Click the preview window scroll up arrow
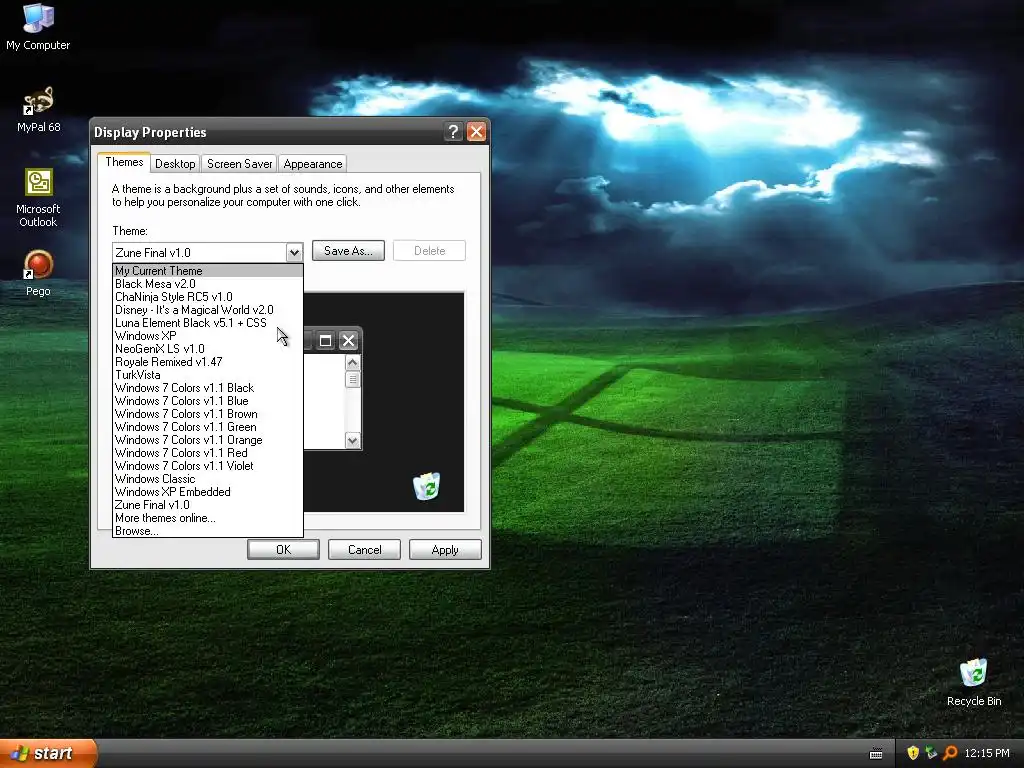 pos(353,362)
